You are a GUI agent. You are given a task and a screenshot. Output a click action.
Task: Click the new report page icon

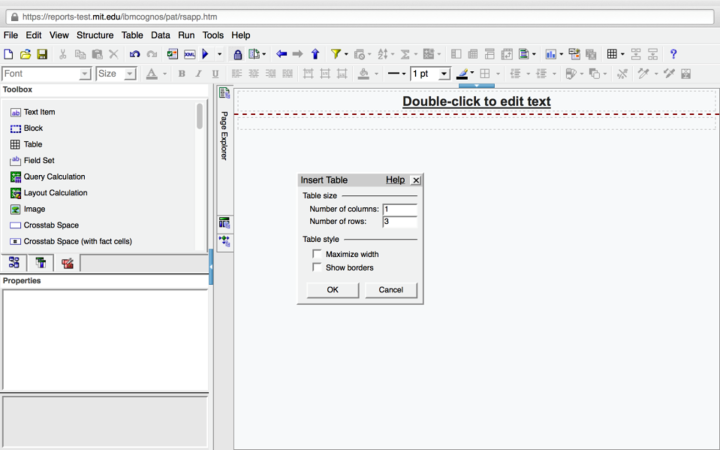pos(9,54)
